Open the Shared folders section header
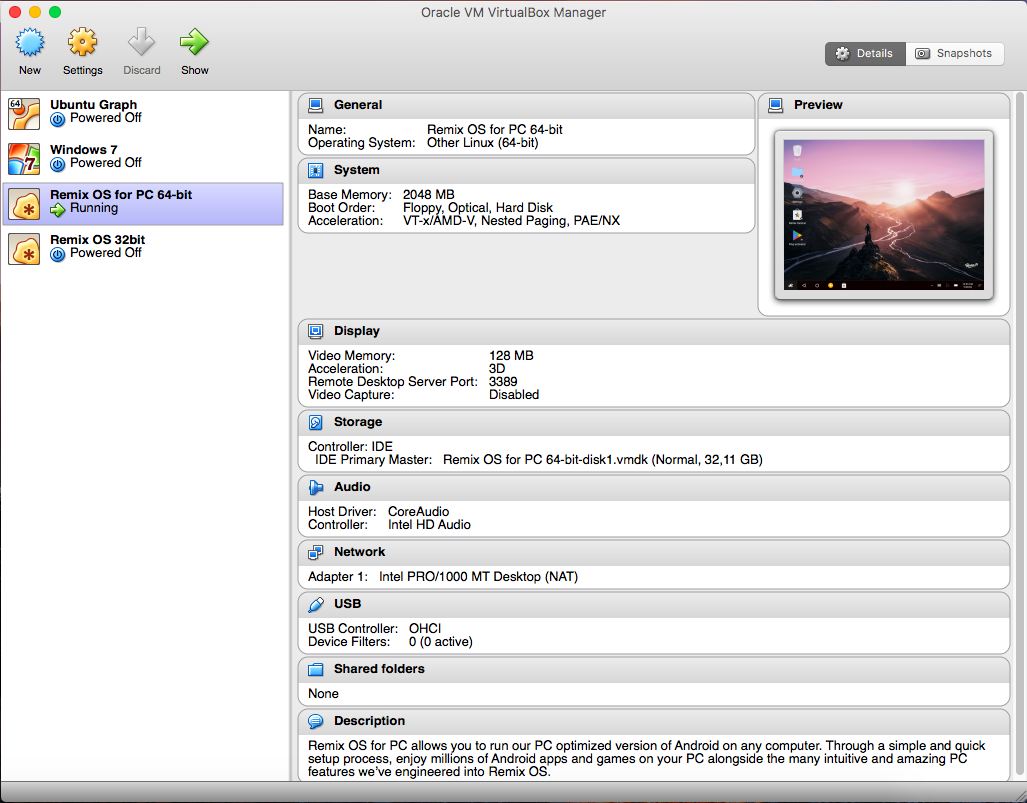 point(654,669)
